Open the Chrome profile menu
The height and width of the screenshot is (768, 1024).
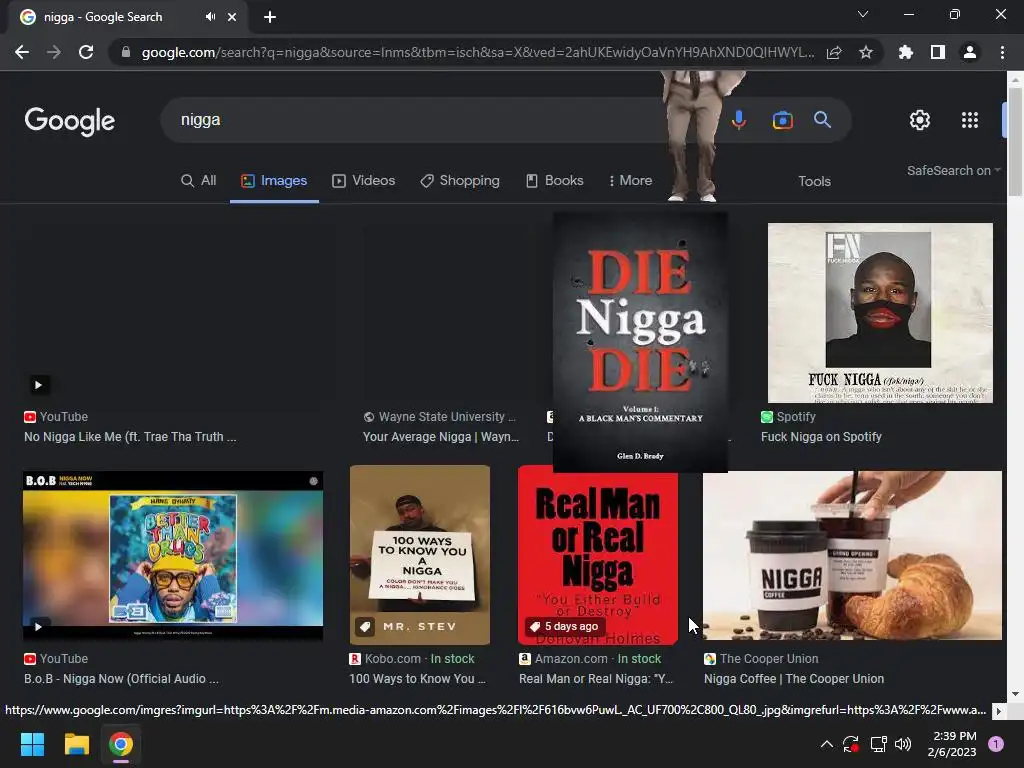970,52
